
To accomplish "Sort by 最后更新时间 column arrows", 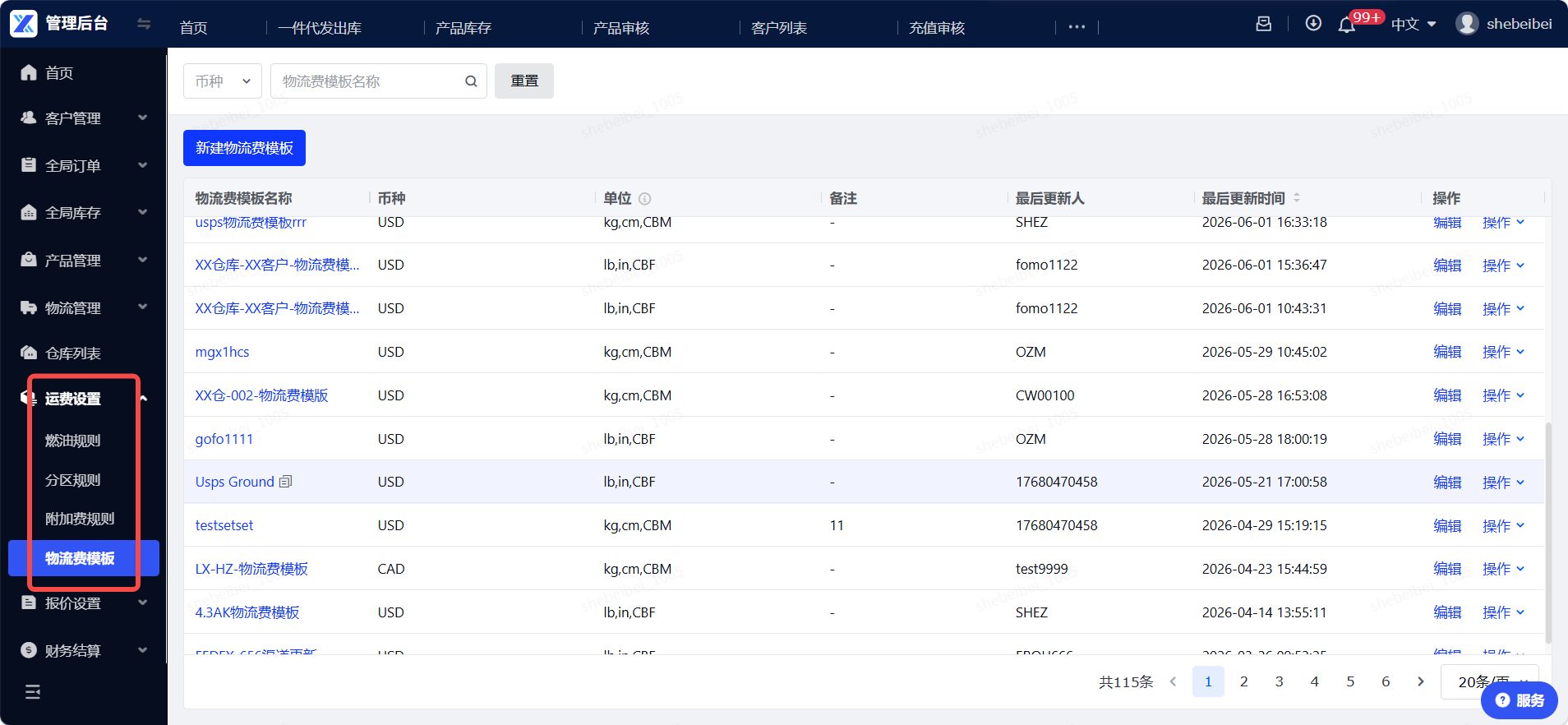I will (1297, 198).
